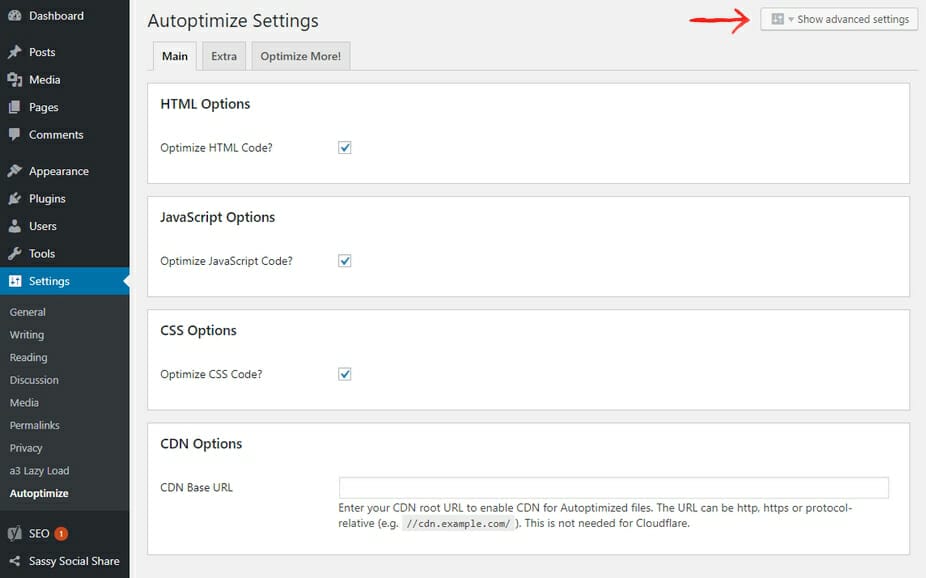This screenshot has height=578, width=926.
Task: Click the Plugins plug icon
Action: point(14,199)
